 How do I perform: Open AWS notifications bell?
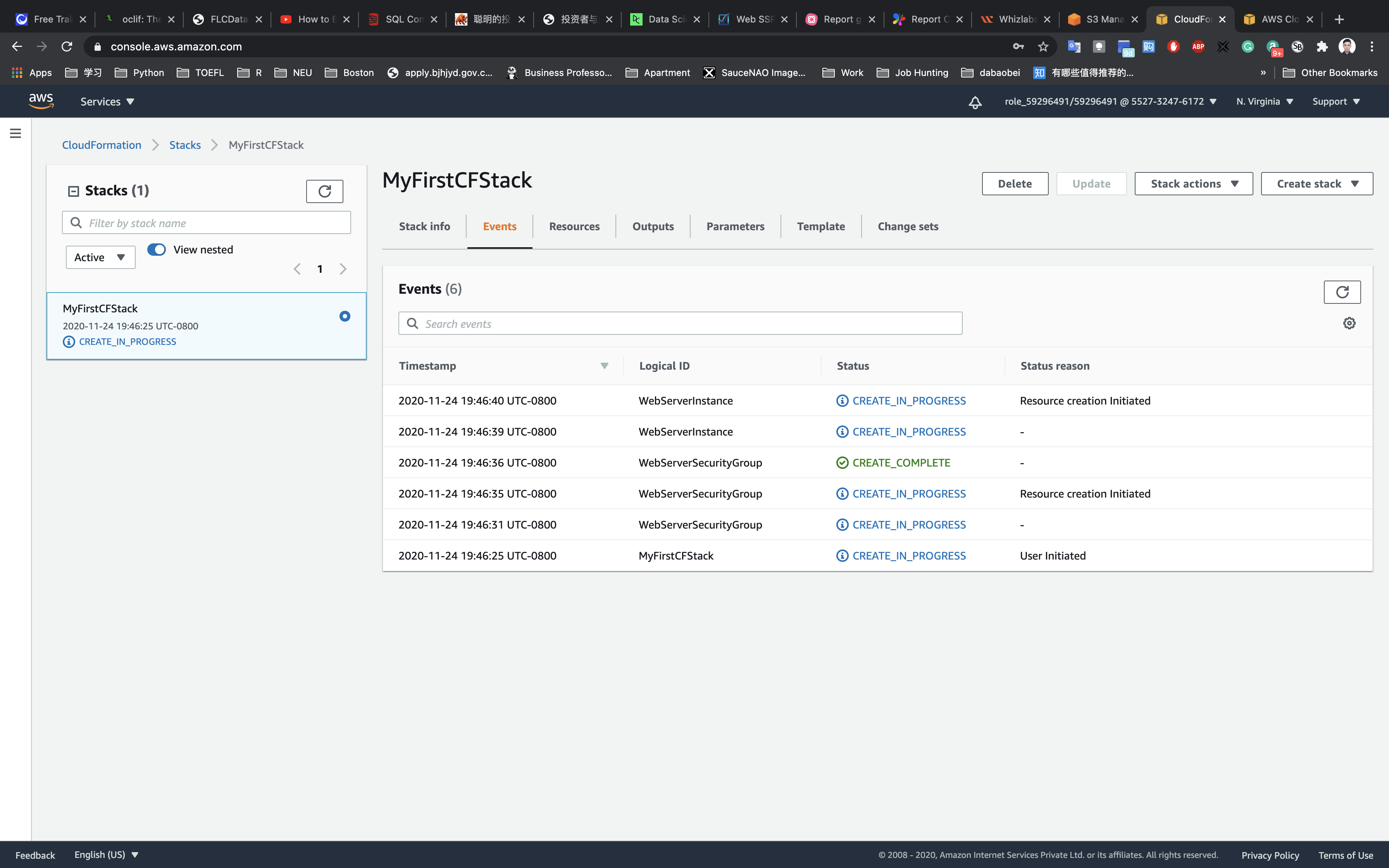tap(975, 102)
